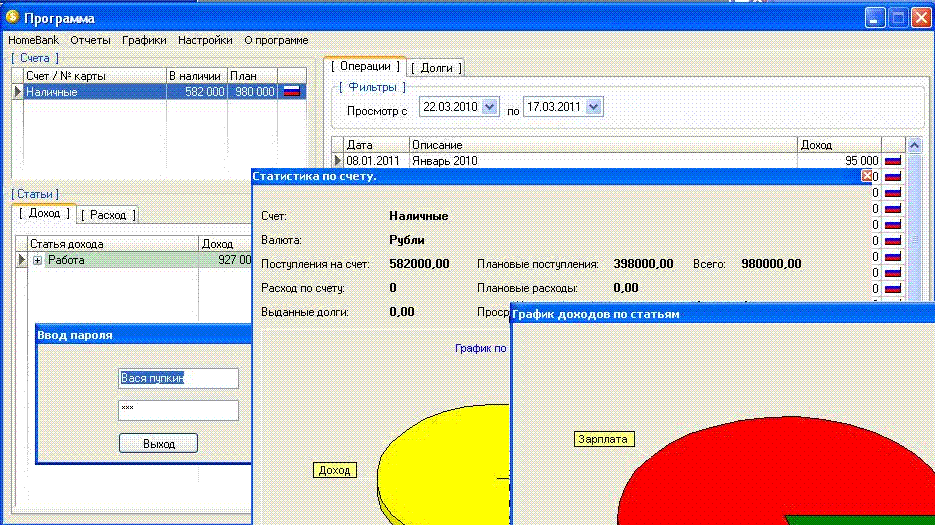
Task: Click the 980000,00 Всего value
Action: [x=771, y=264]
